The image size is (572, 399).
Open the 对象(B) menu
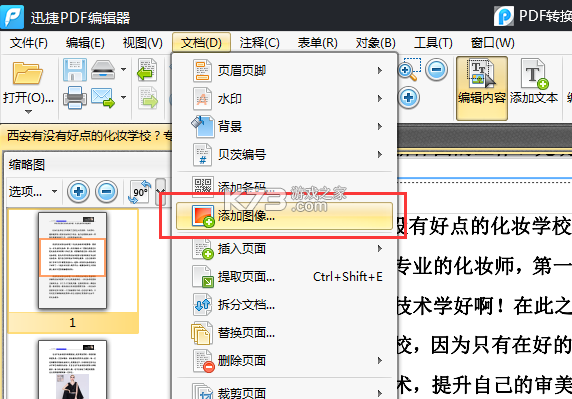pos(375,43)
